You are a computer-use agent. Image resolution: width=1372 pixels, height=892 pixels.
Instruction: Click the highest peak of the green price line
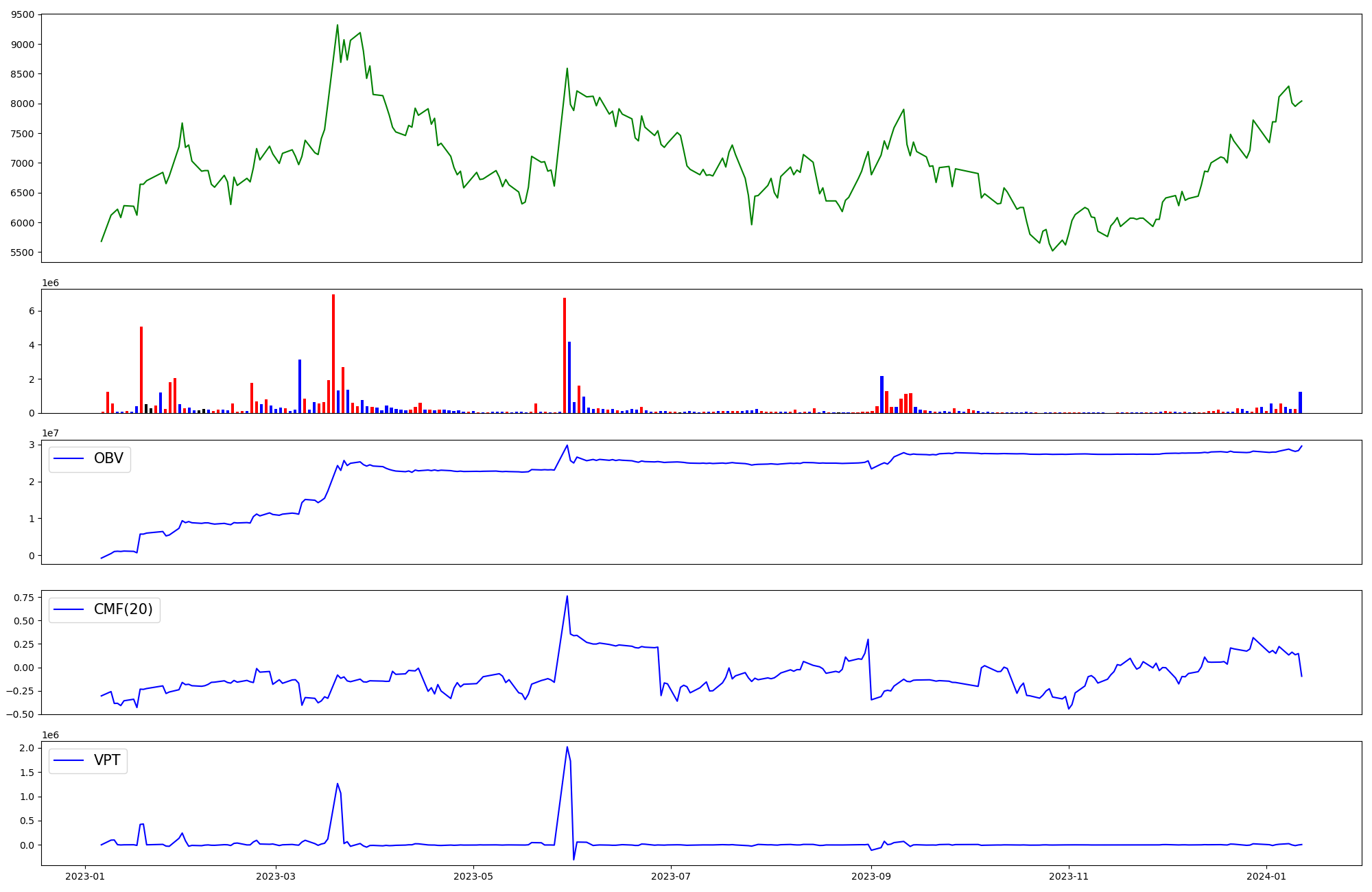[337, 26]
